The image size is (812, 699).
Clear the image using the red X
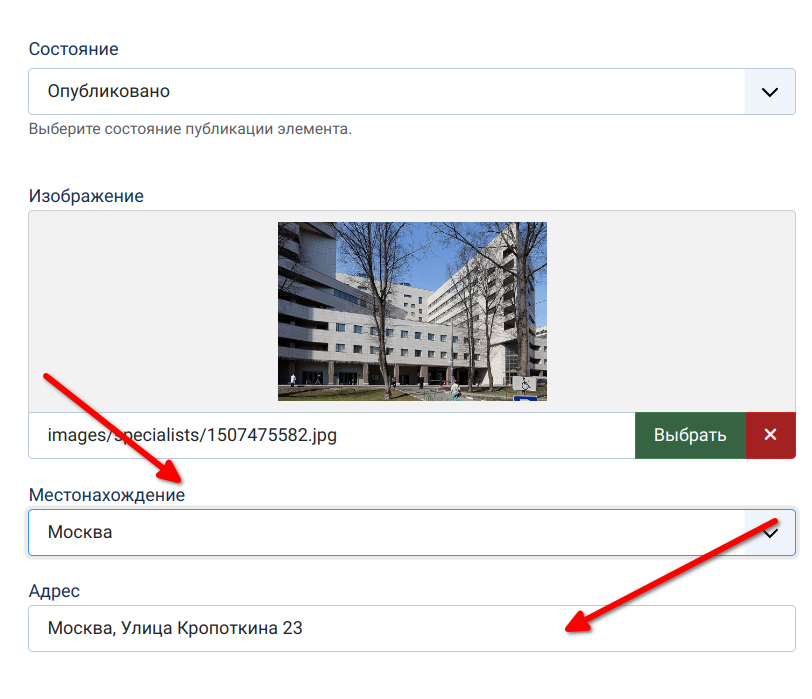click(x=770, y=435)
